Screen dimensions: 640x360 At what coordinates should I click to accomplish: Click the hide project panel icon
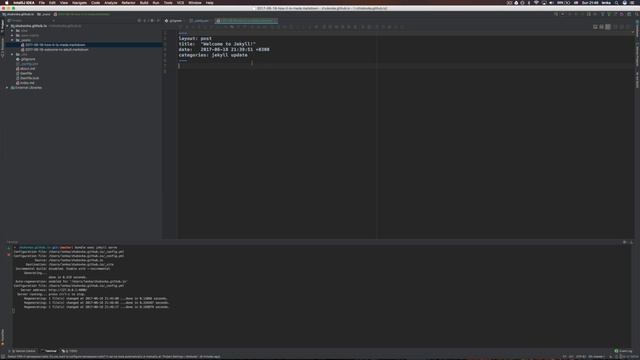[x=158, y=20]
